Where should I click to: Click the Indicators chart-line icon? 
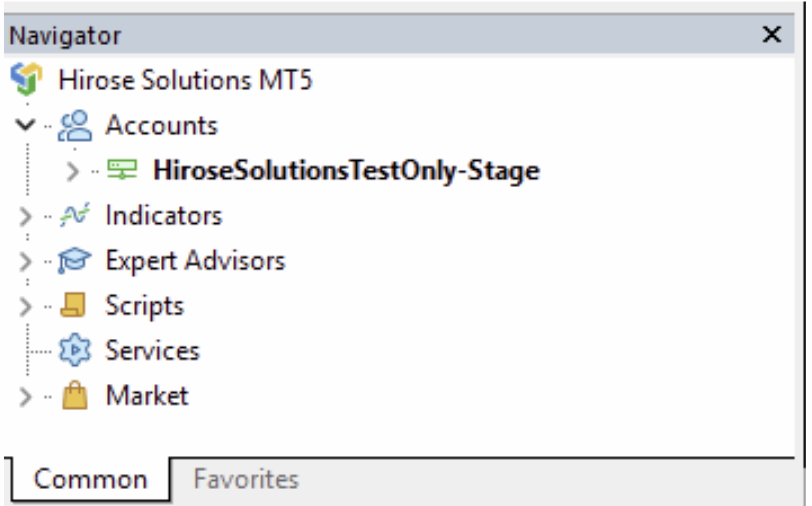click(74, 216)
